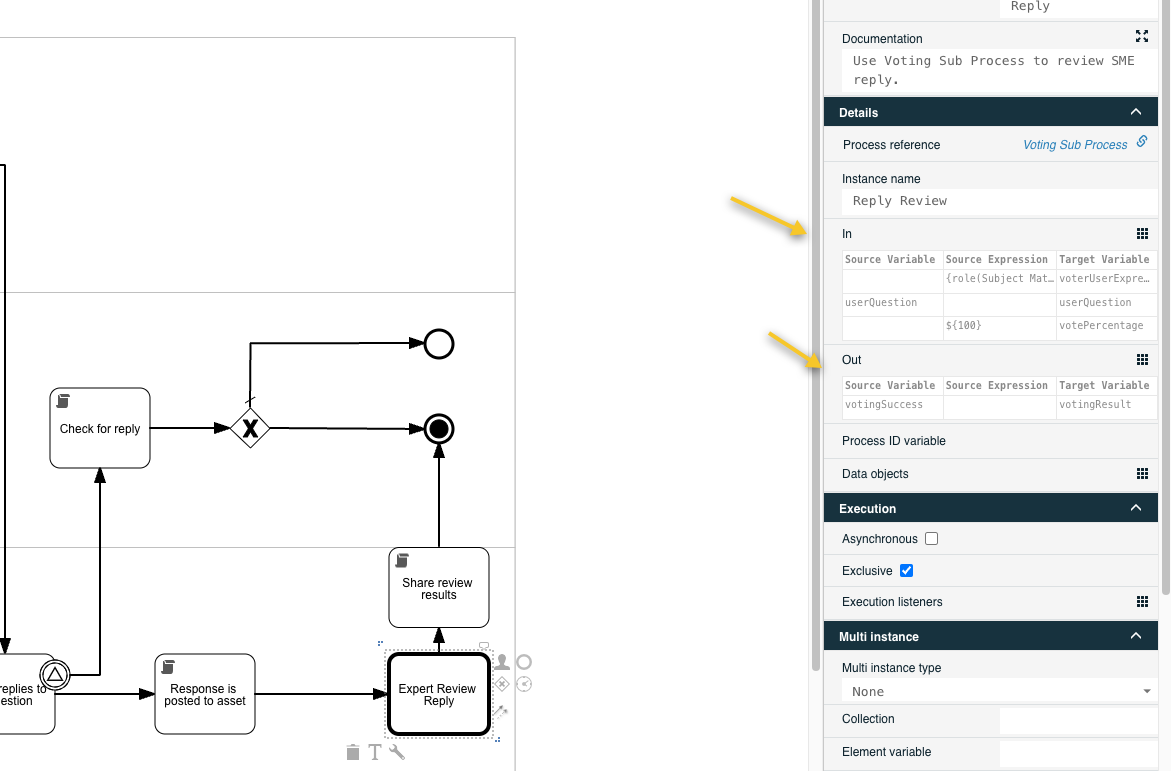
Task: Open Execution listeners grid editor
Action: [x=1142, y=602]
